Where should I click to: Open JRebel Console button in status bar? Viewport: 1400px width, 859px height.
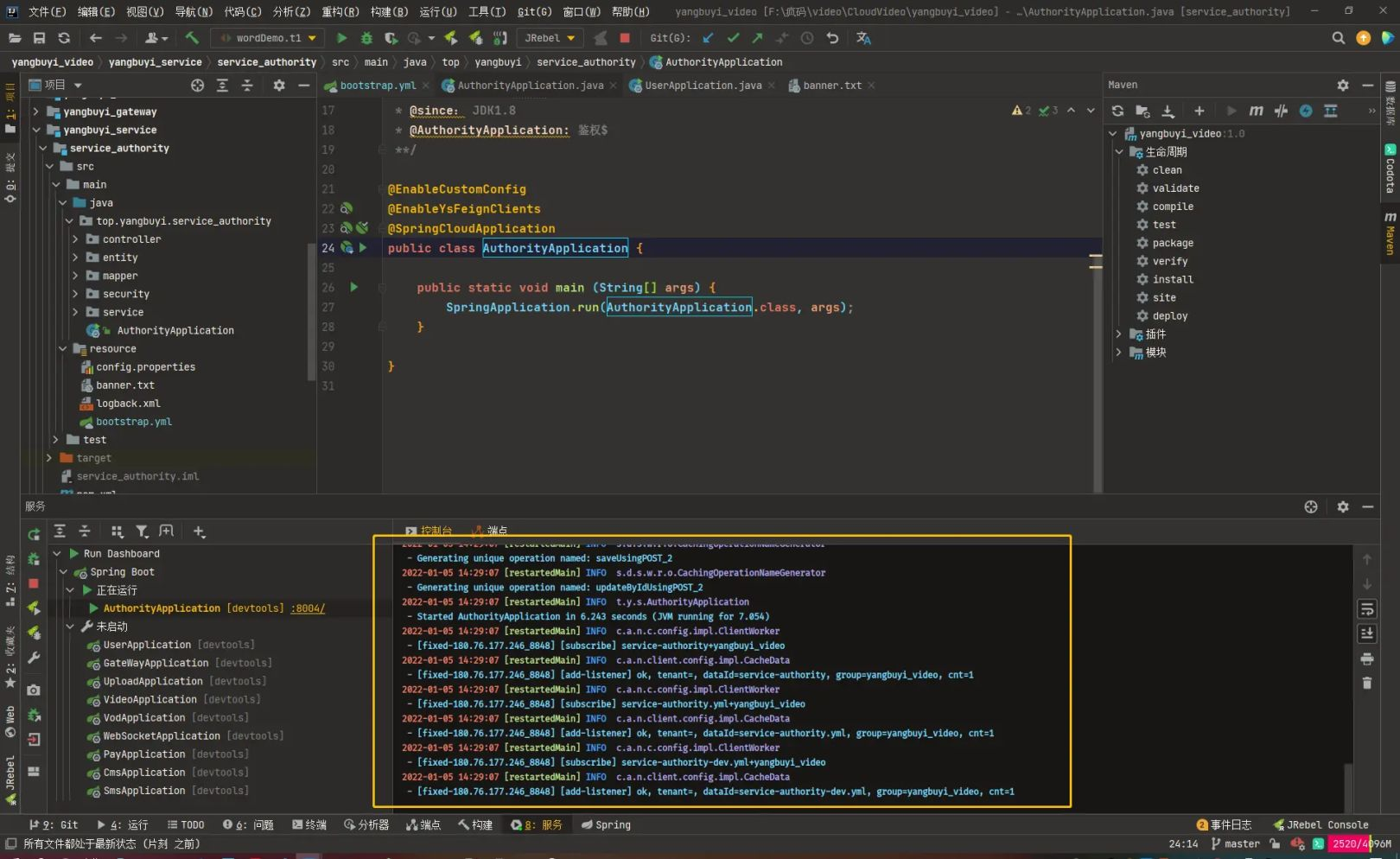click(1320, 825)
